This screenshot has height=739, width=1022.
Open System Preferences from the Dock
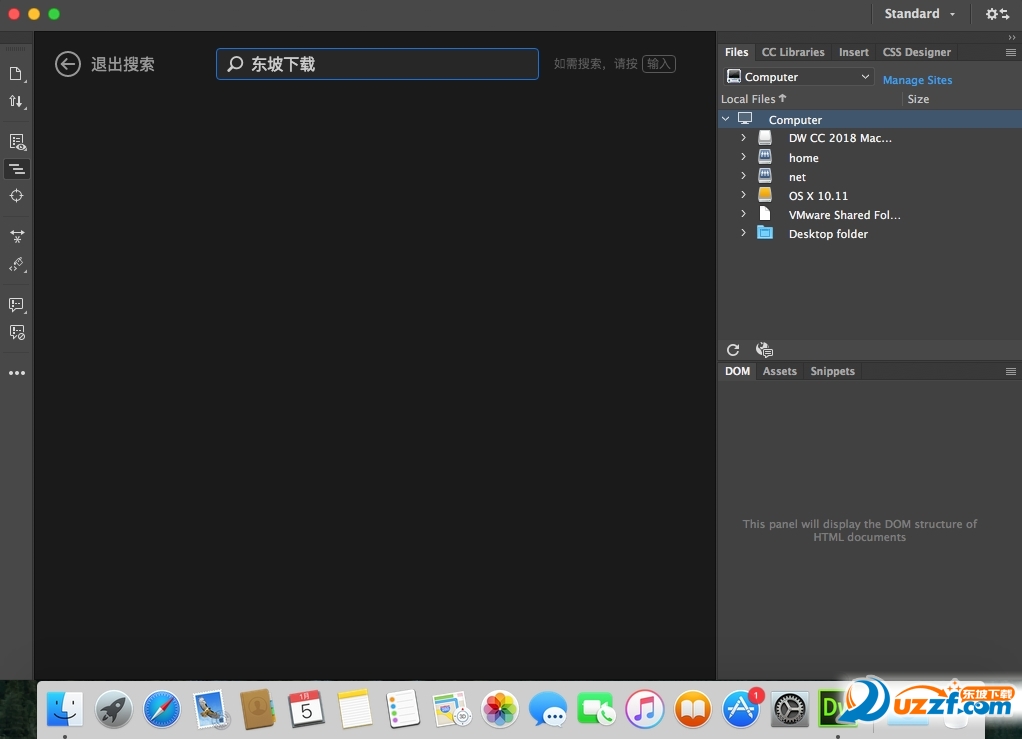(x=789, y=709)
